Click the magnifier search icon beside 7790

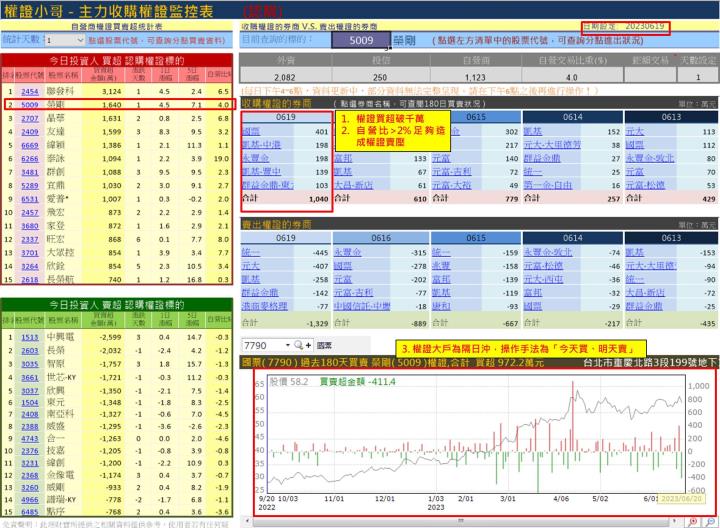click(298, 345)
